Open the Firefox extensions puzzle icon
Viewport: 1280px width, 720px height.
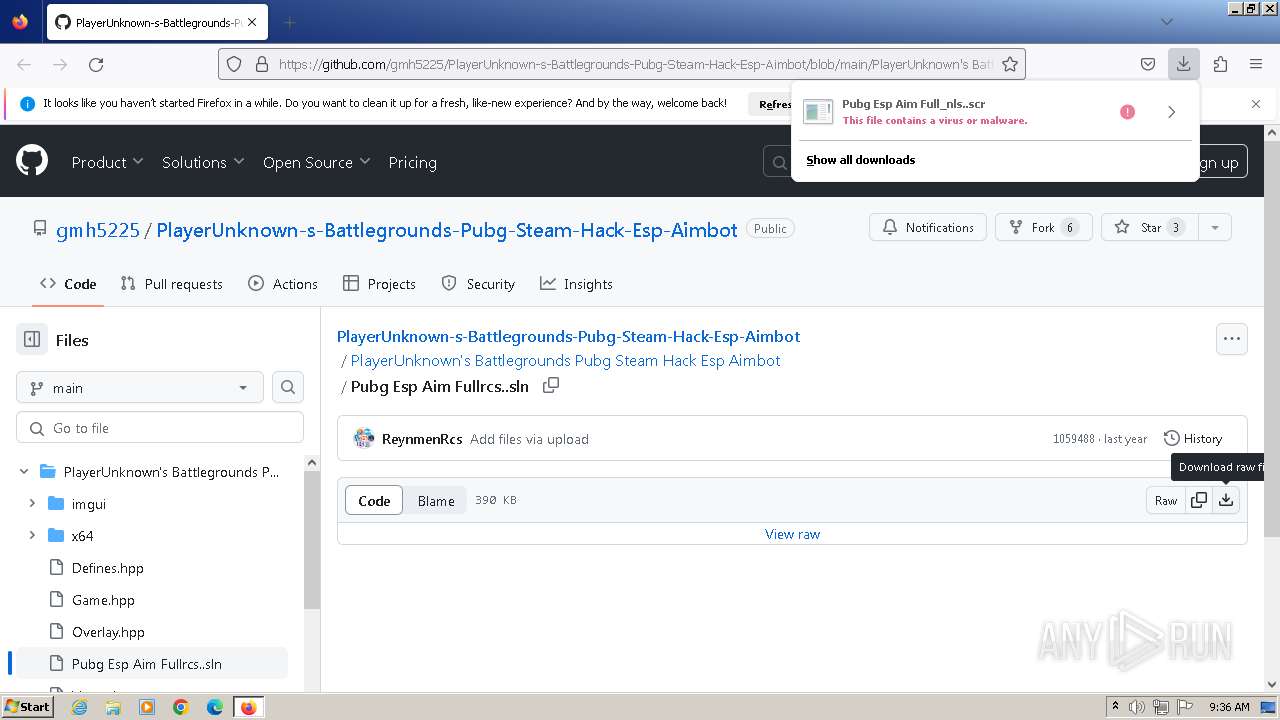1220,64
